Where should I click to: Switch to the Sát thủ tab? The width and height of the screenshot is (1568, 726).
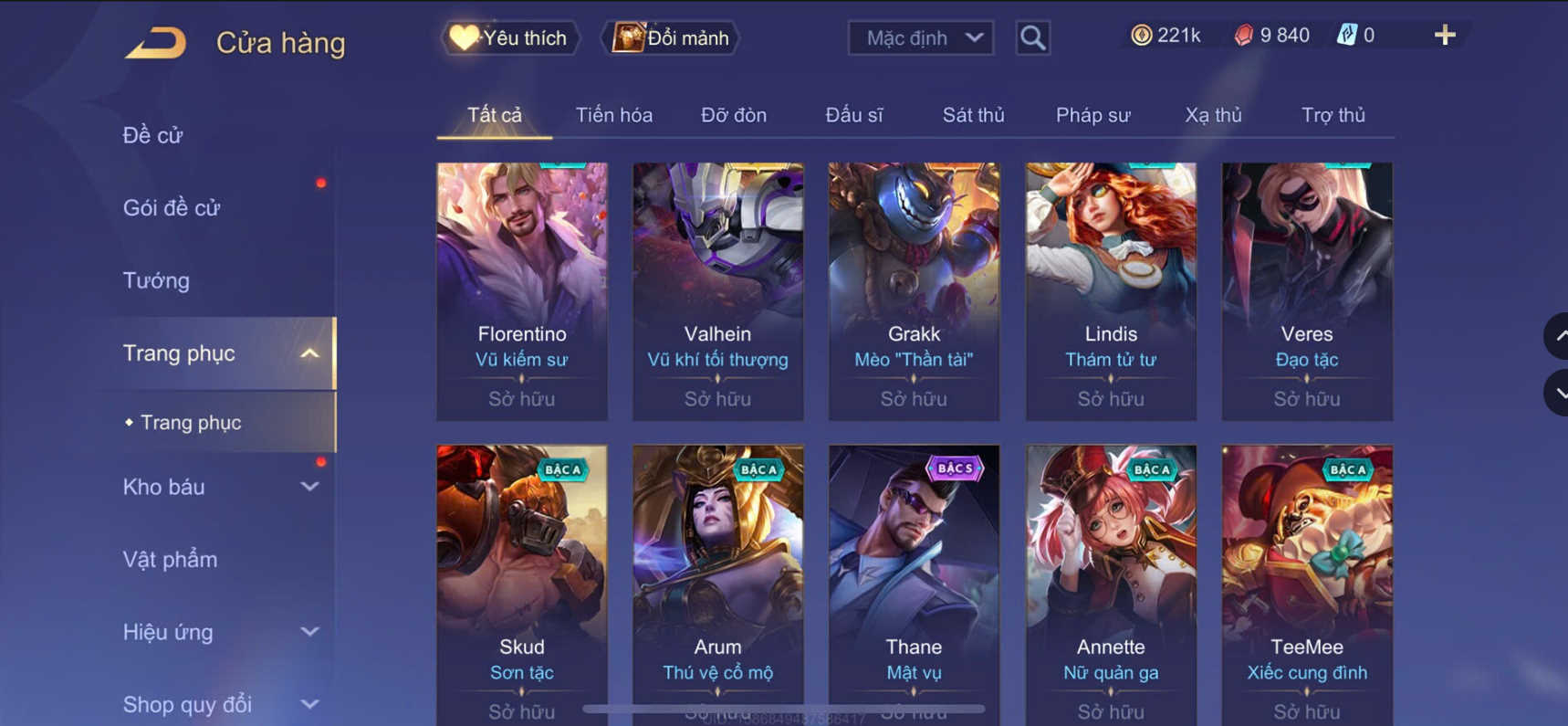[x=973, y=115]
